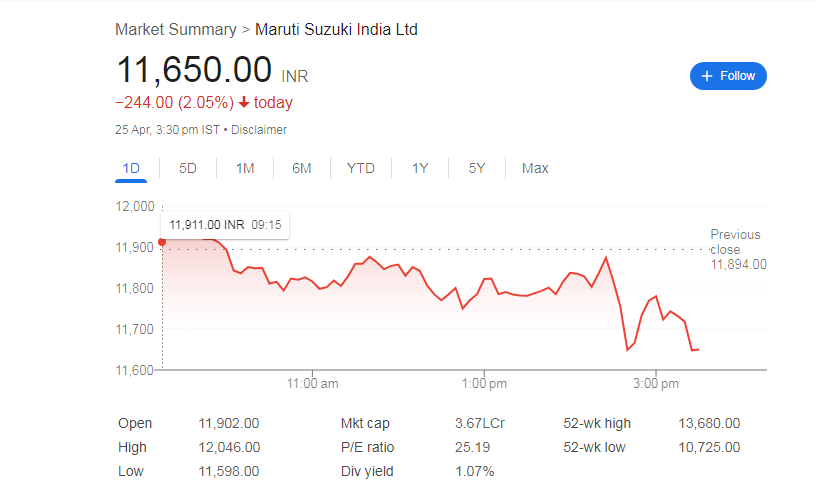Screen dimensions: 816x501
Task: Click the plus icon on Follow button
Action: (x=706, y=76)
